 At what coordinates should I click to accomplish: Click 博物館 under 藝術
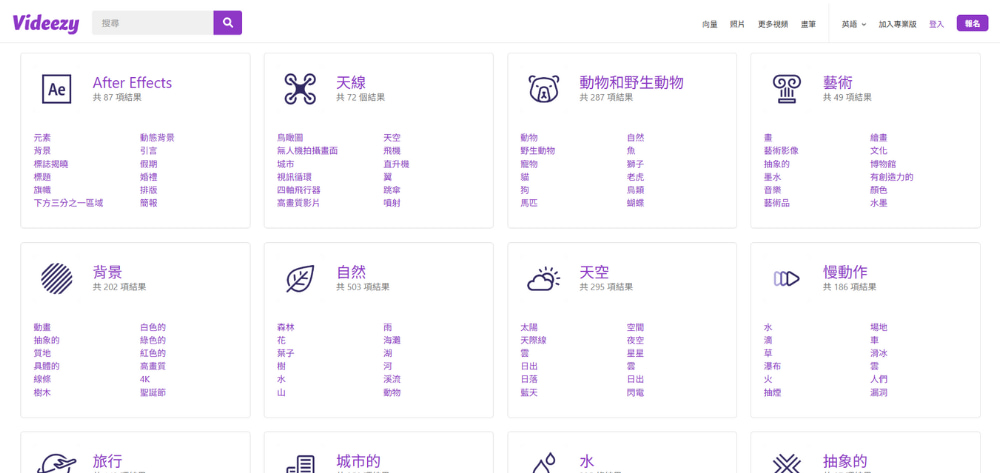pyautogui.click(x=883, y=164)
